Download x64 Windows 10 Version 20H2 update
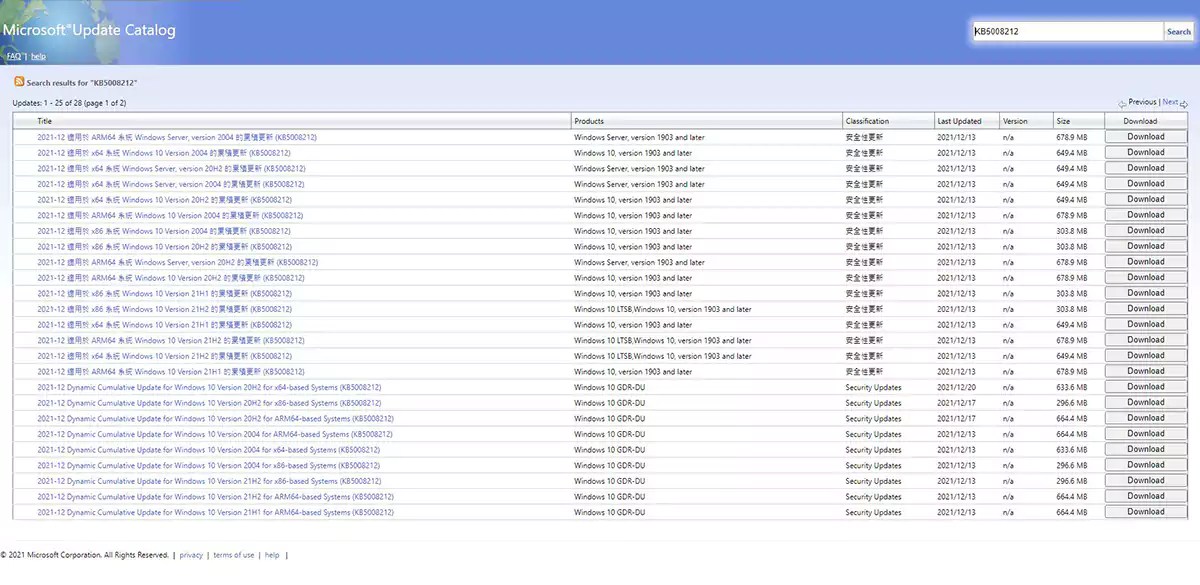 point(1146,199)
